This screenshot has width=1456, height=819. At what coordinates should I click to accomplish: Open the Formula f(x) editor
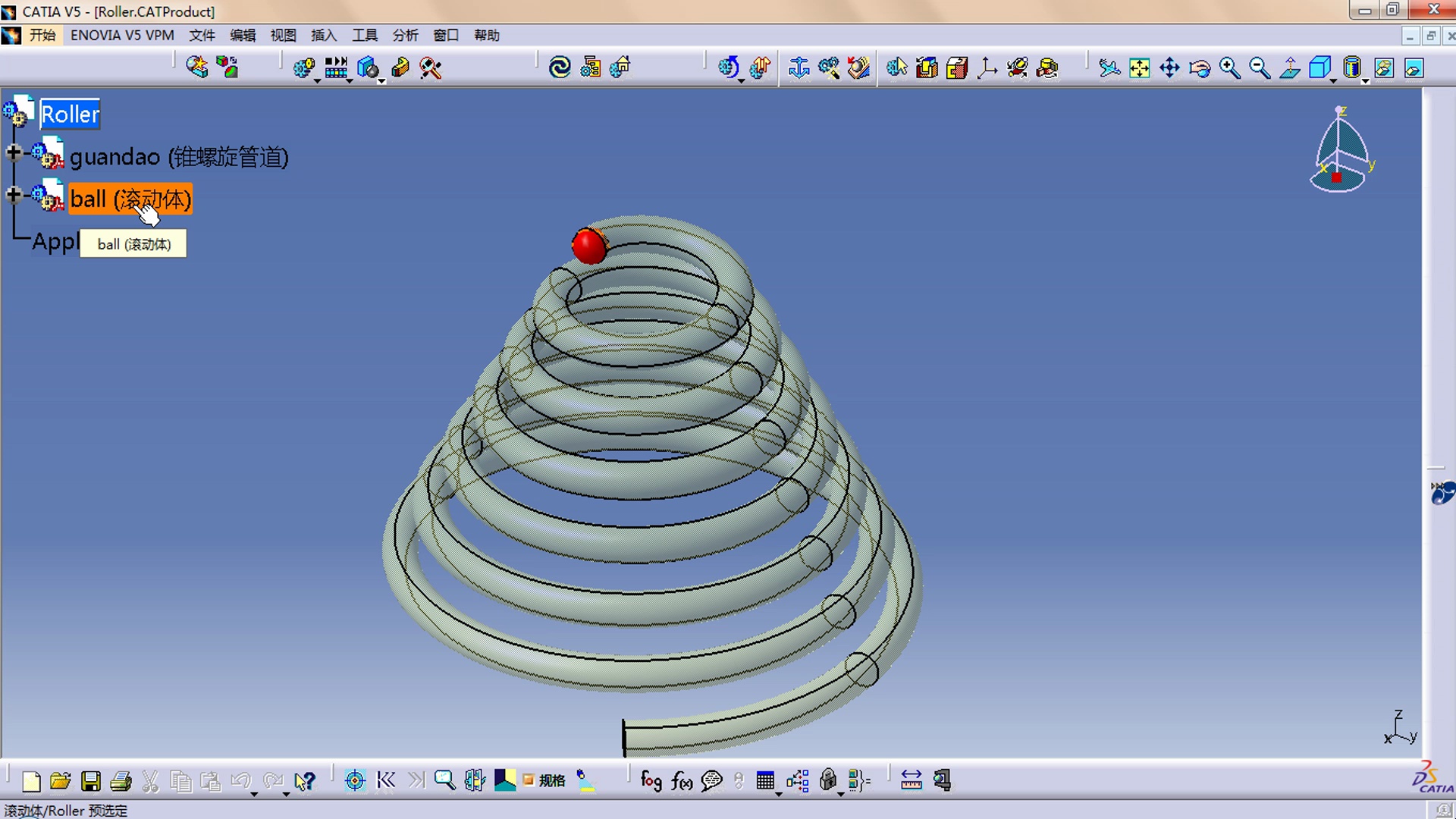coord(682,781)
